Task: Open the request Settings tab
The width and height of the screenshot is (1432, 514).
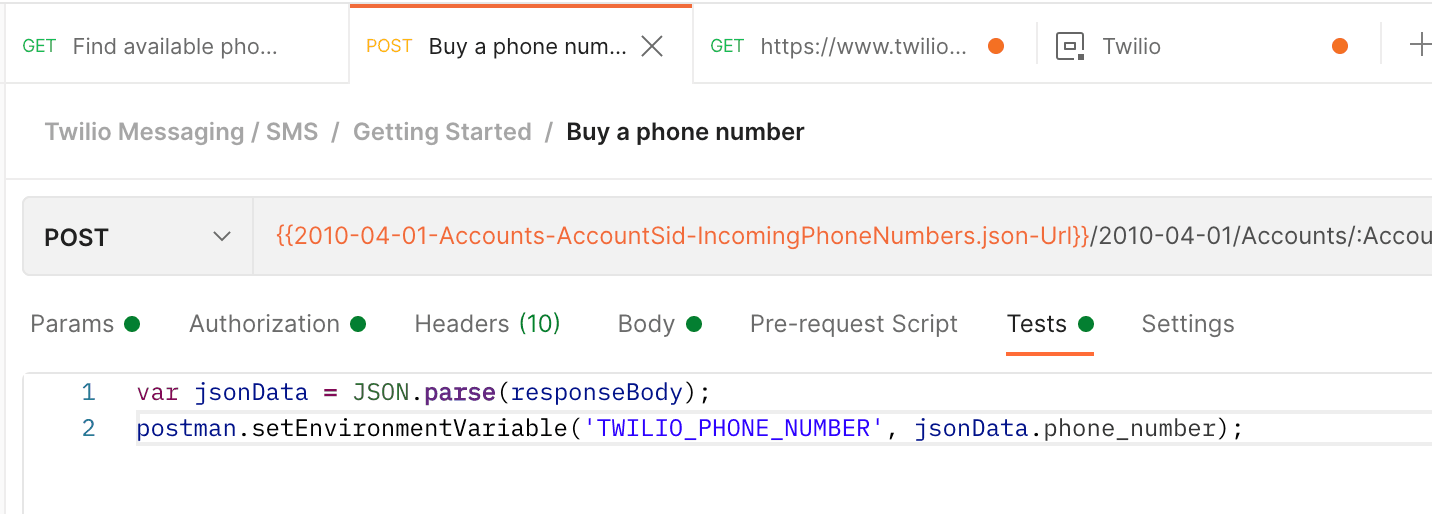Action: point(1187,324)
